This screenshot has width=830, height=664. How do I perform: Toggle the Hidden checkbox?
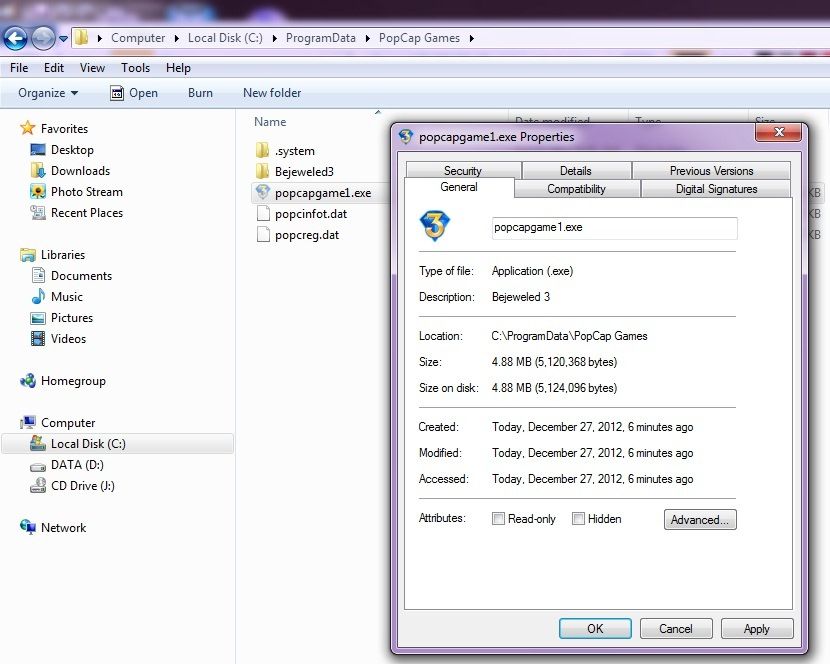click(x=578, y=518)
